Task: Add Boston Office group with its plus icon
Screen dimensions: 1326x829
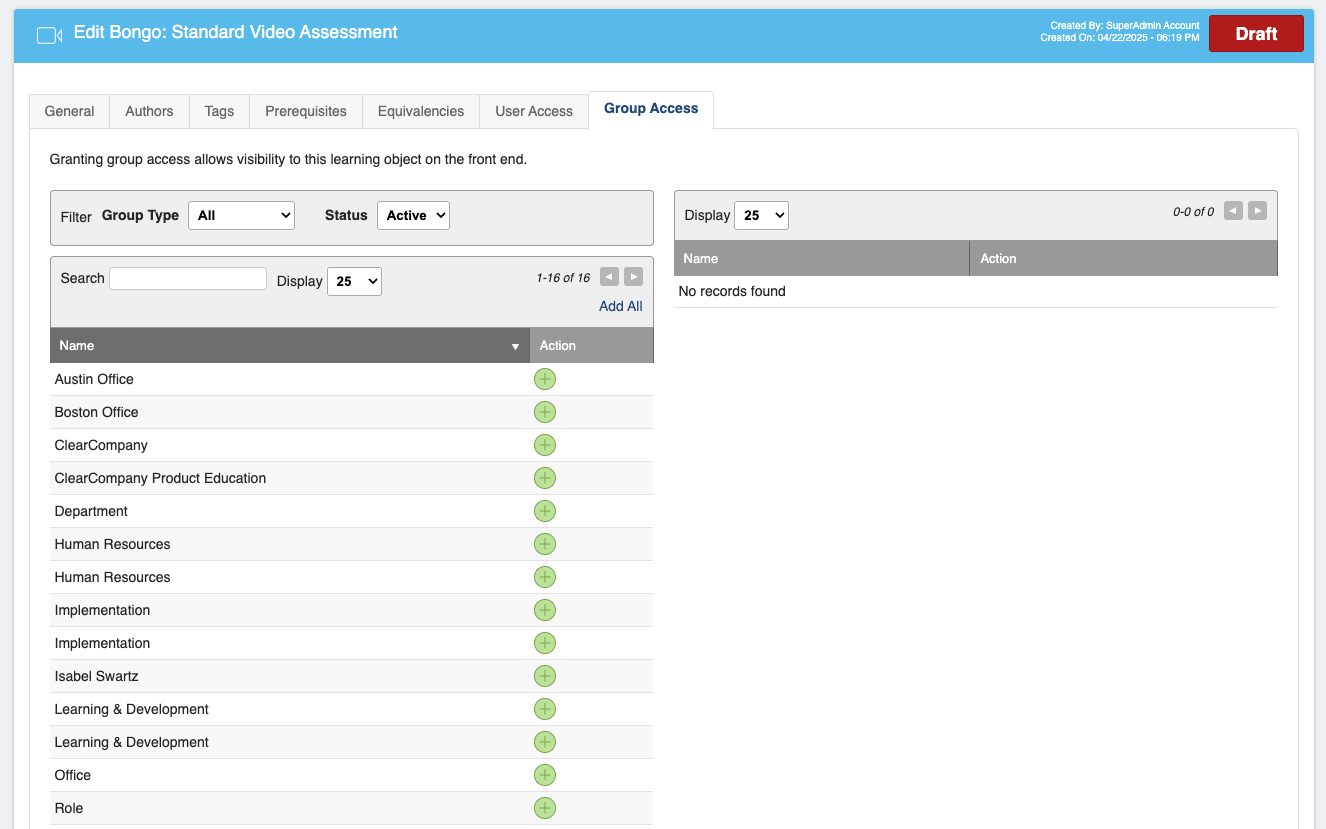Action: tap(545, 412)
